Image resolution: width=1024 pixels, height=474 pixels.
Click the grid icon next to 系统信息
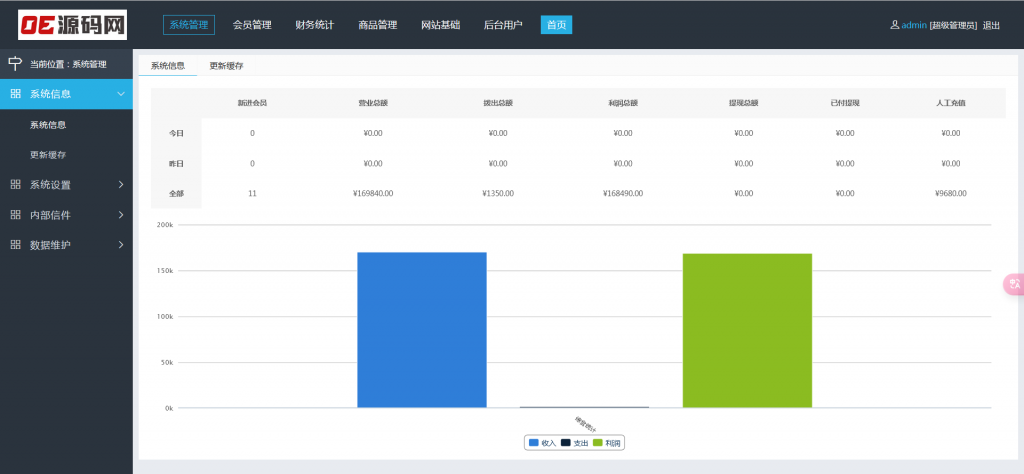pos(15,94)
